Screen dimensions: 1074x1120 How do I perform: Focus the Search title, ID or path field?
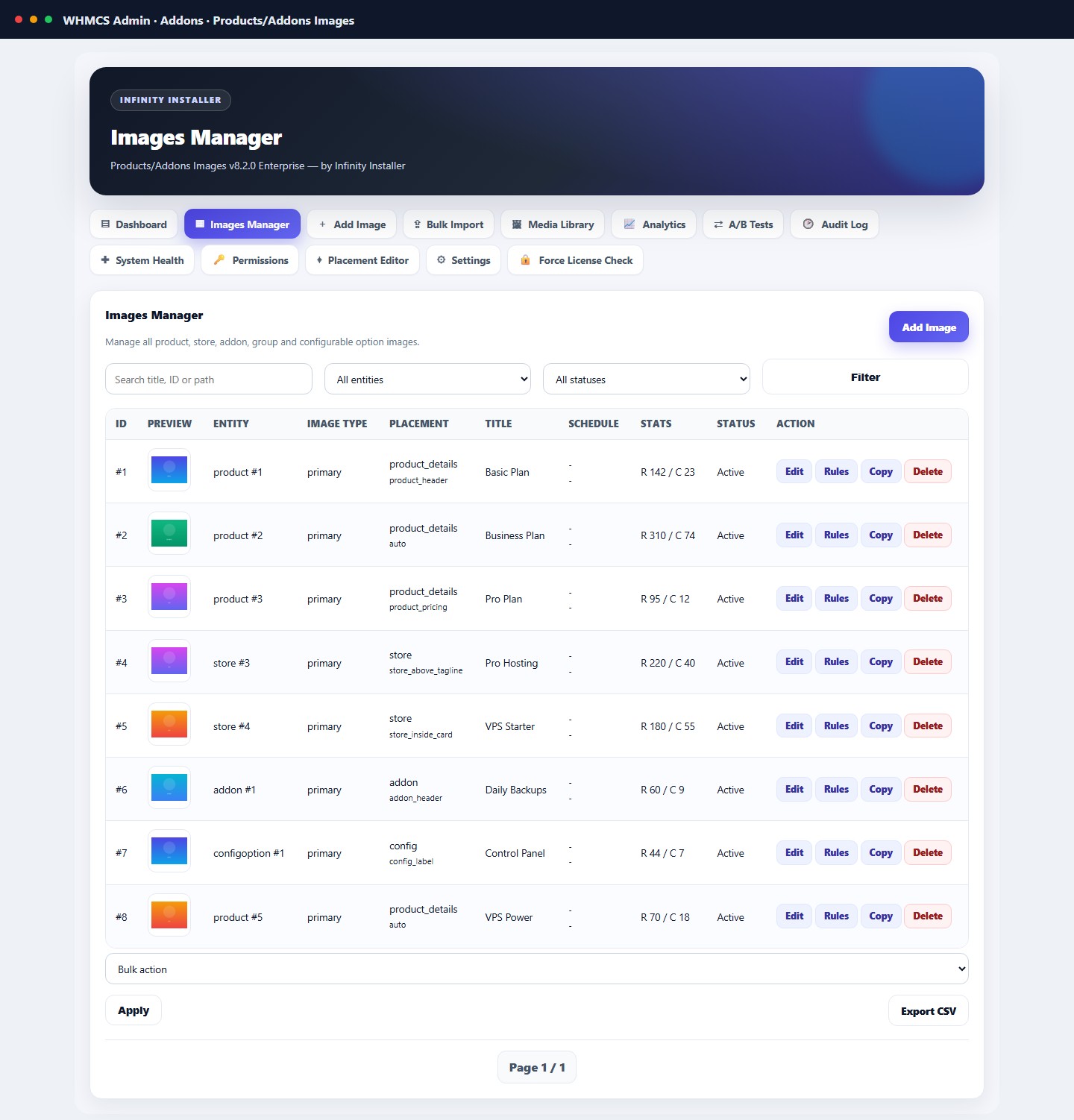point(209,380)
